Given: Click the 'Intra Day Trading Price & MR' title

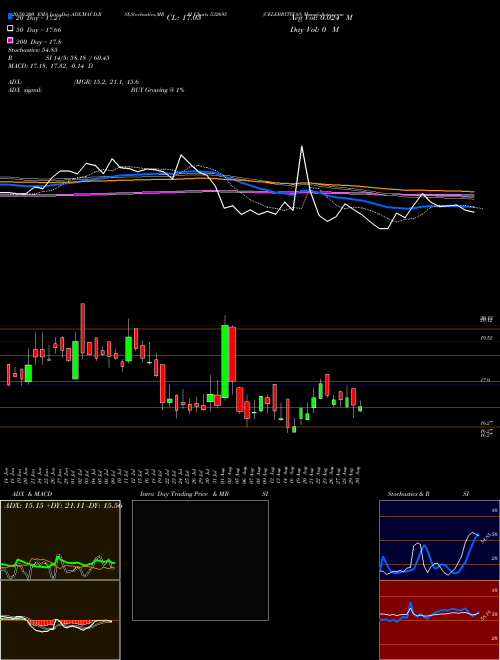Looking at the screenshot, I should (184, 494).
